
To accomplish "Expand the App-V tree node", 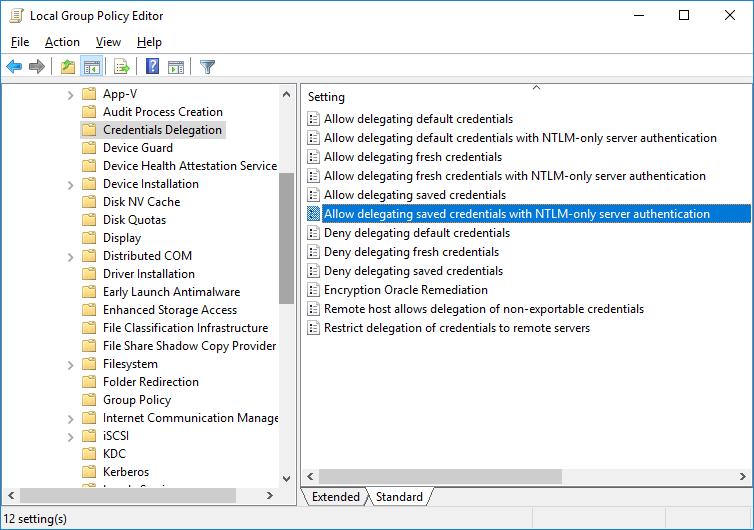I will (x=70, y=95).
